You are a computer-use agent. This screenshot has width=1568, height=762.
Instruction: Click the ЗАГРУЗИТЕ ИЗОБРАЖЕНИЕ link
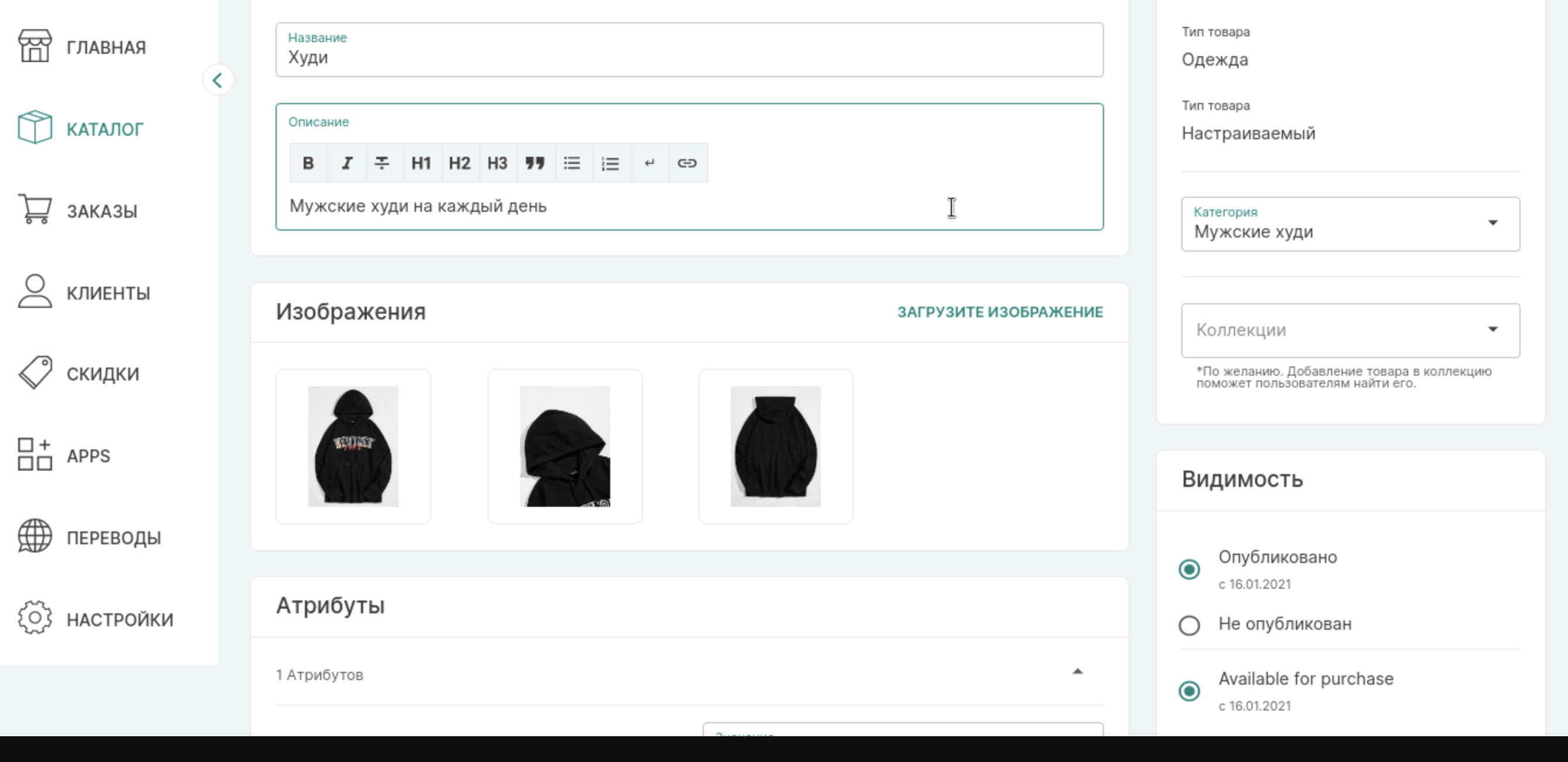(x=999, y=311)
